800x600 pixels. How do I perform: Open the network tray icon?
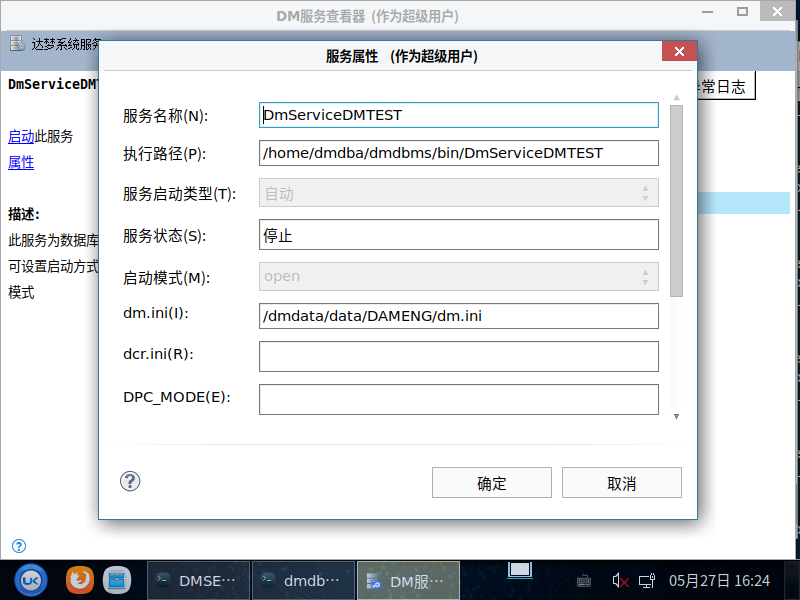[647, 581]
